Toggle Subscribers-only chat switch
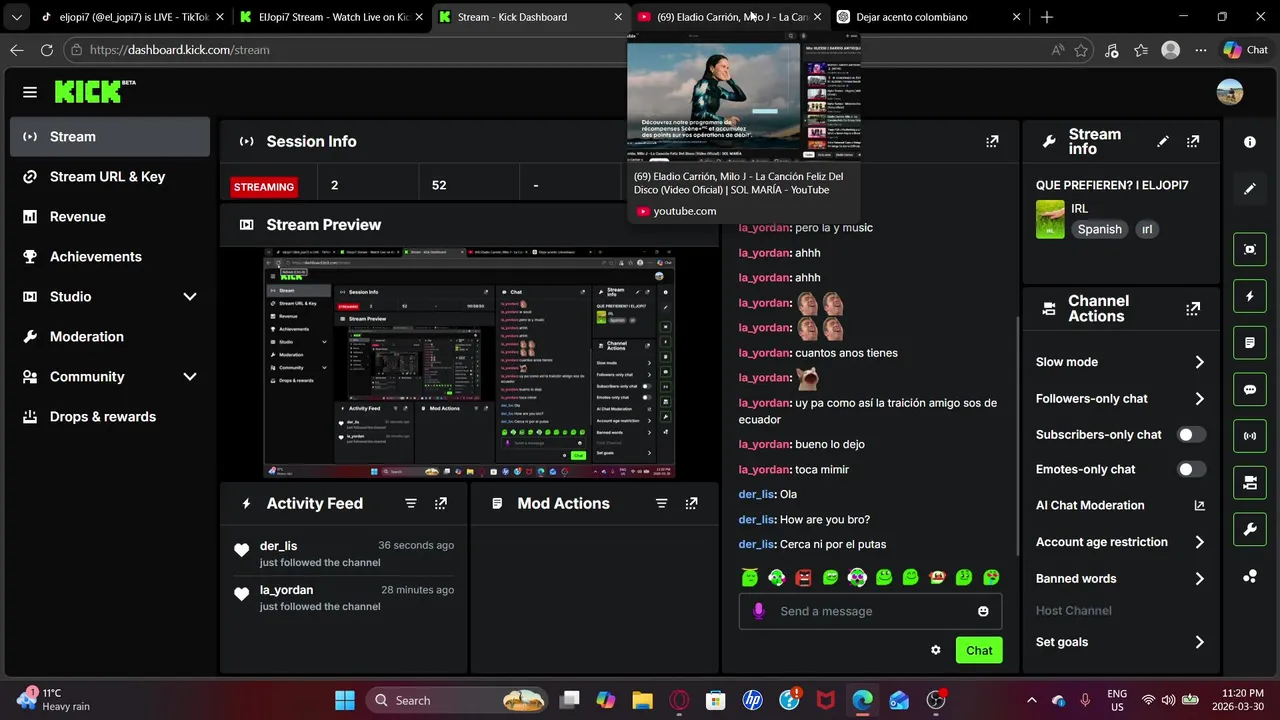The width and height of the screenshot is (1280, 720). pos(1191,435)
